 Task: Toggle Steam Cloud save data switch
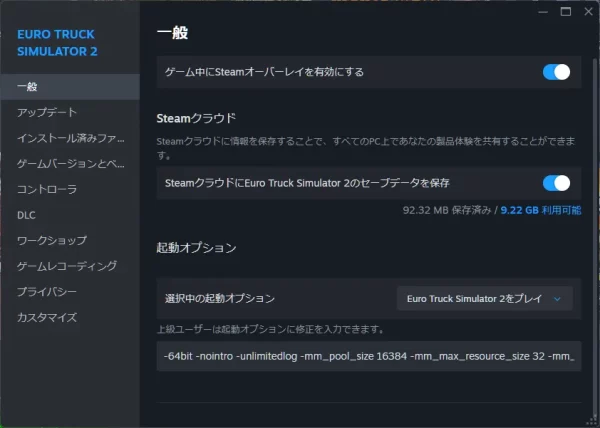(556, 183)
